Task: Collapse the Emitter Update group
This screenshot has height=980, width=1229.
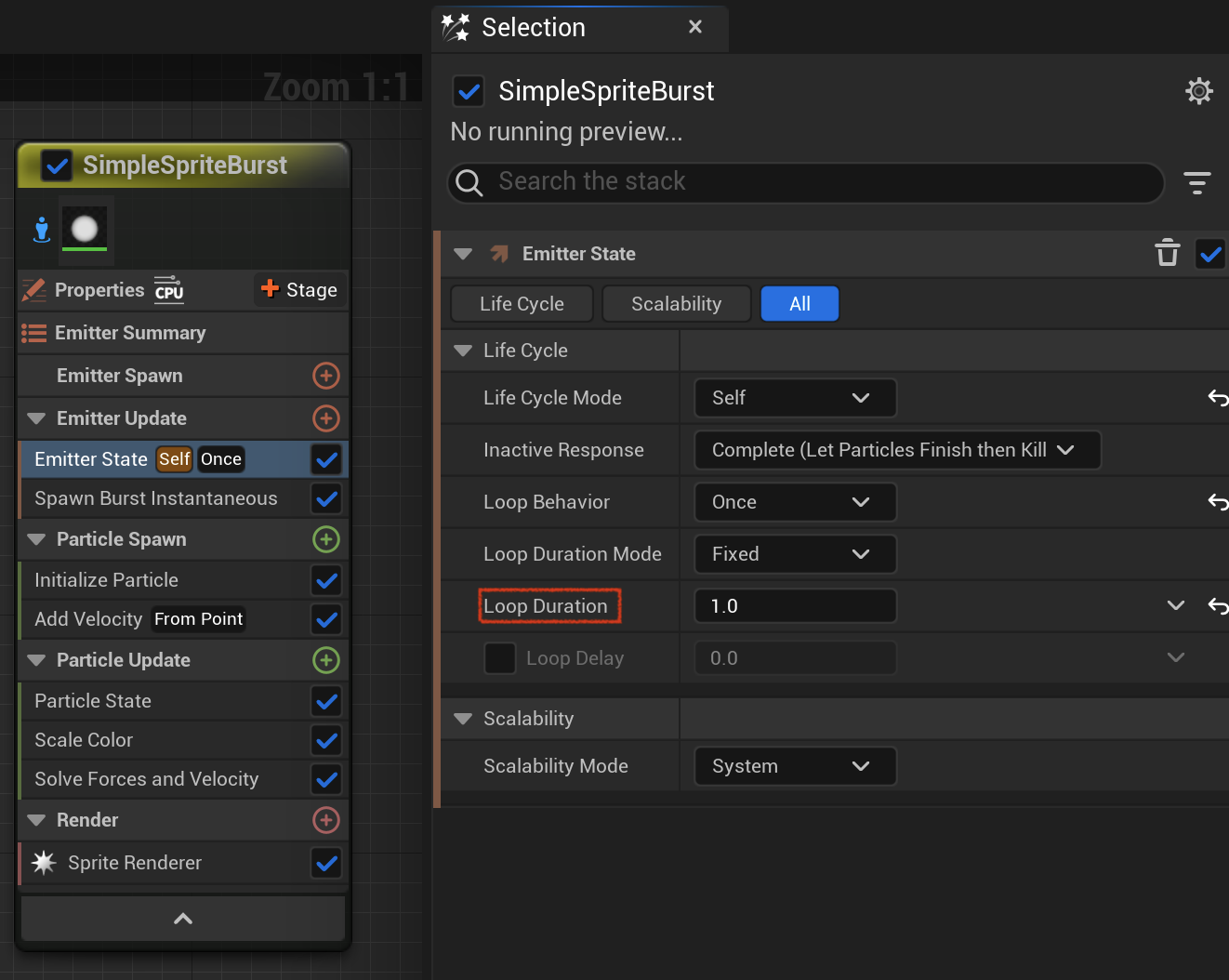Action: (36, 418)
